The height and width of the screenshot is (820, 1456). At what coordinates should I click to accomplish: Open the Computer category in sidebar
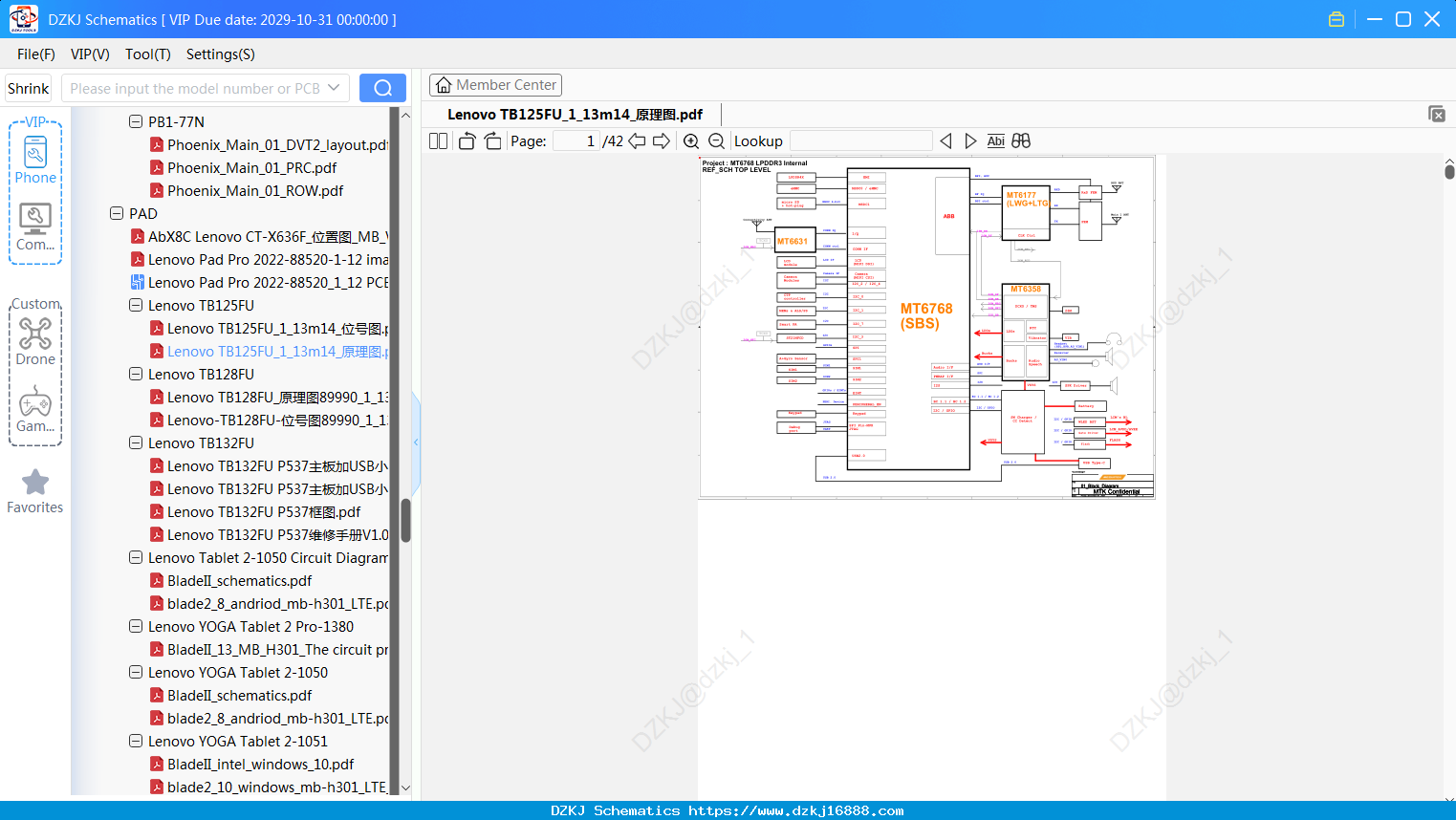35,227
